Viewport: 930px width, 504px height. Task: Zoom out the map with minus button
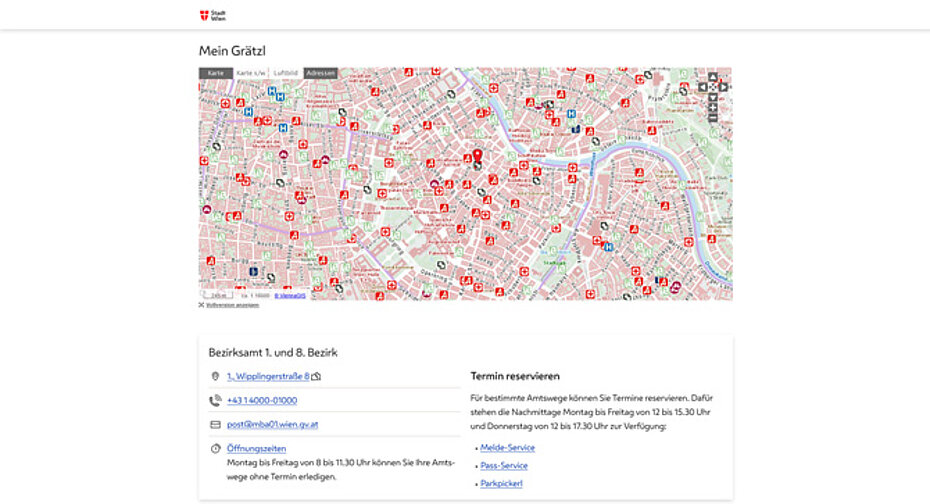(712, 118)
